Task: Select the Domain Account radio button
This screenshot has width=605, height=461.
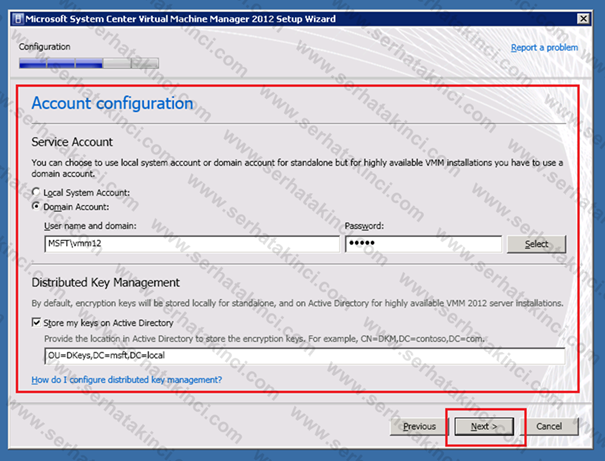Action: pos(36,206)
